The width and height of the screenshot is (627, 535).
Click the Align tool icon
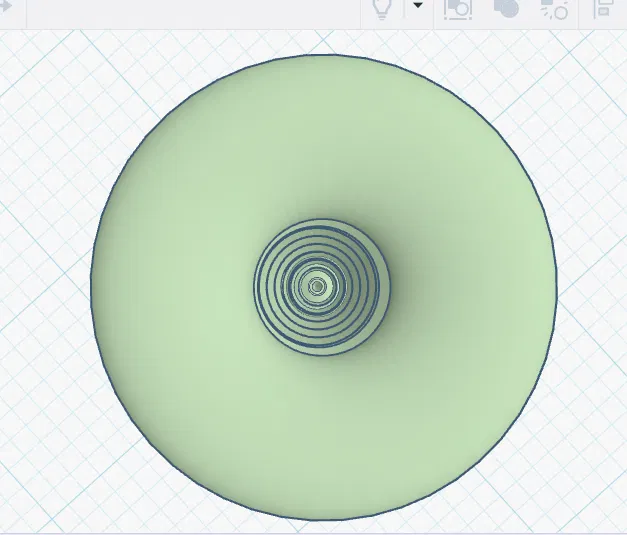point(604,8)
